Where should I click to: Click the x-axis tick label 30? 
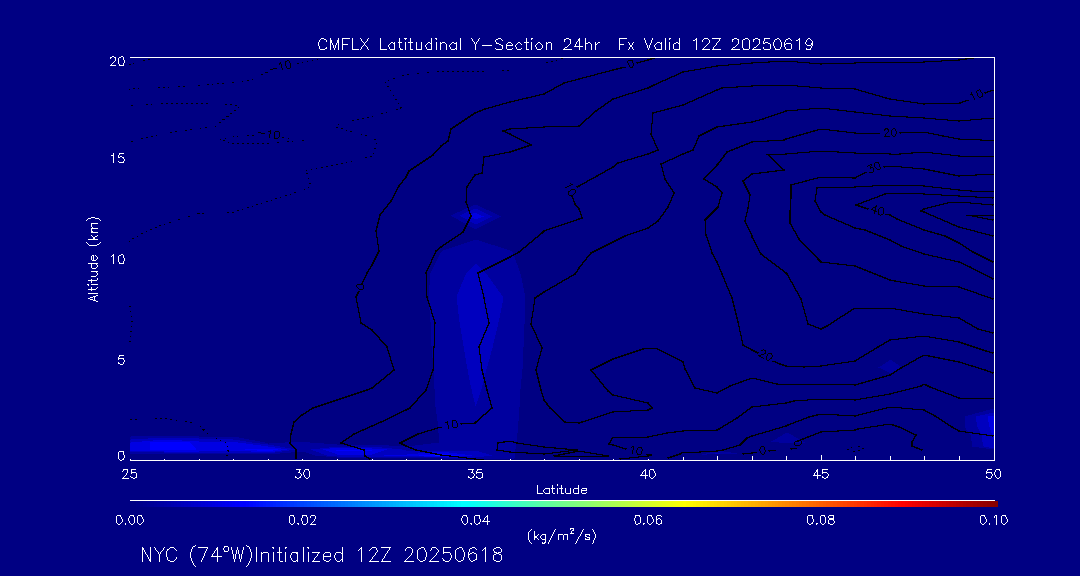pyautogui.click(x=302, y=473)
